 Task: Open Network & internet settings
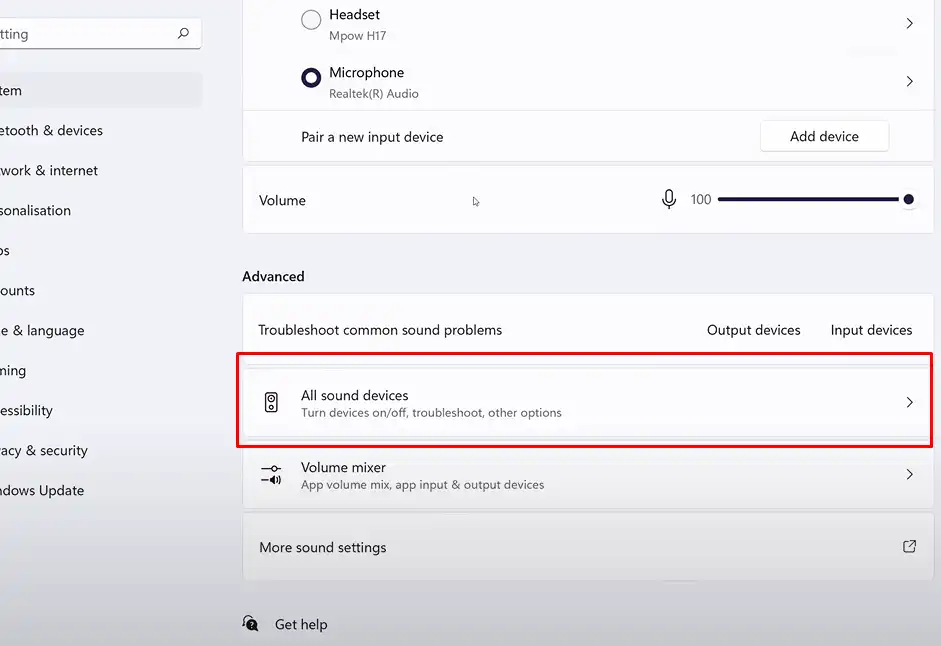tap(48, 171)
